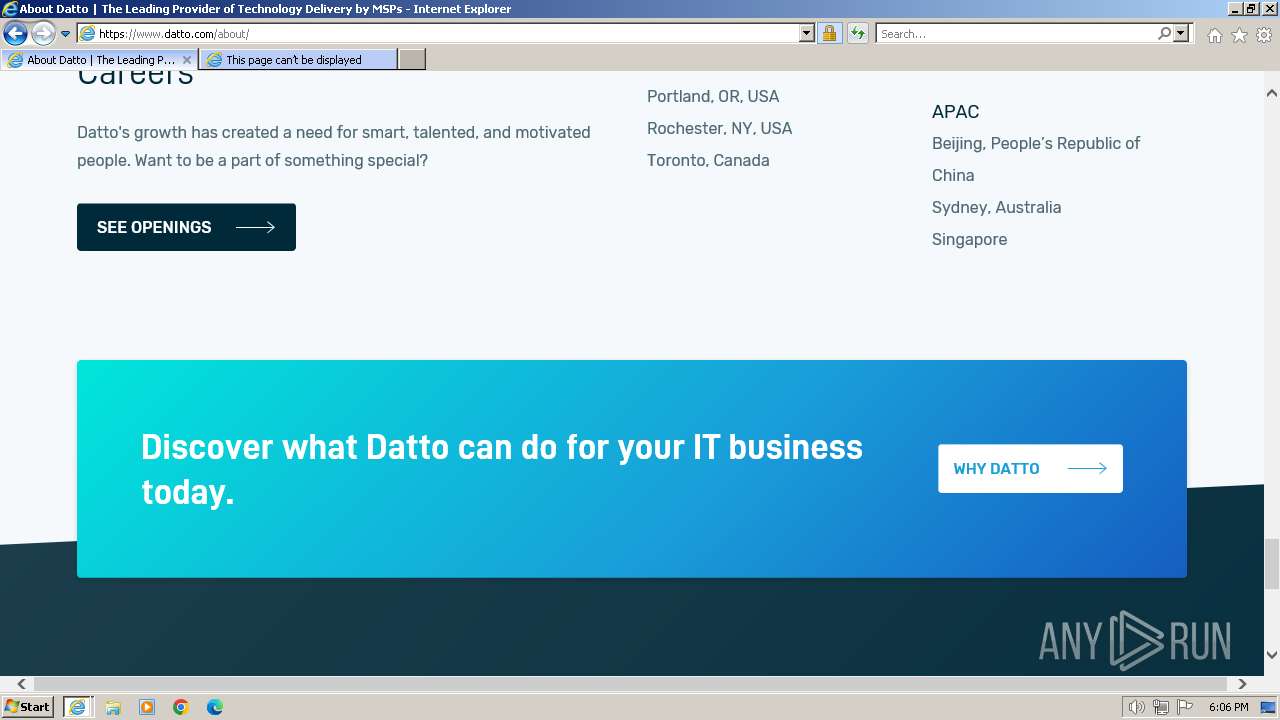Click 'Rochester, NY, USA' text
This screenshot has width=1280, height=720.
point(719,128)
